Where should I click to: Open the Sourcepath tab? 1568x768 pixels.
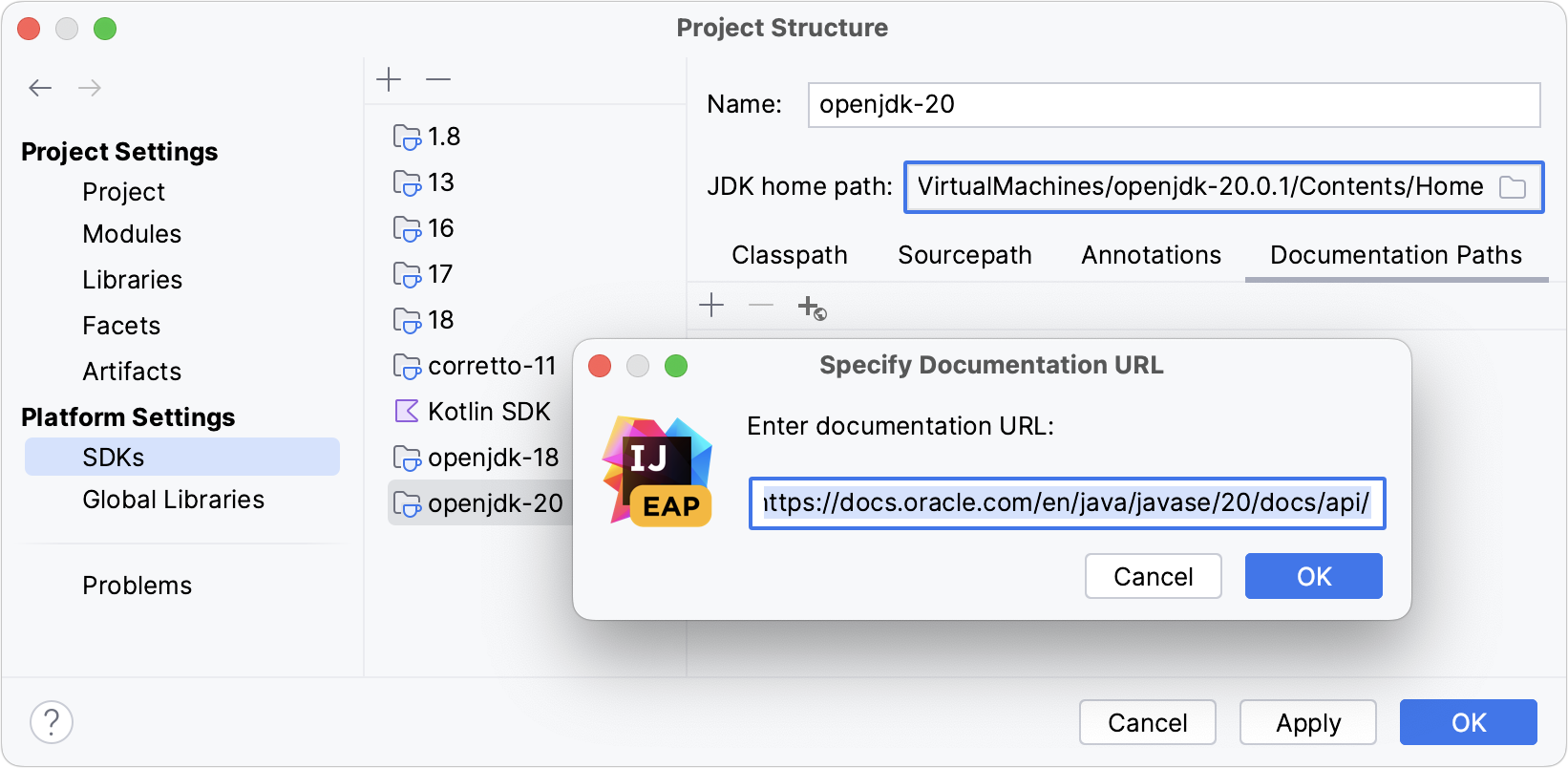(964, 255)
